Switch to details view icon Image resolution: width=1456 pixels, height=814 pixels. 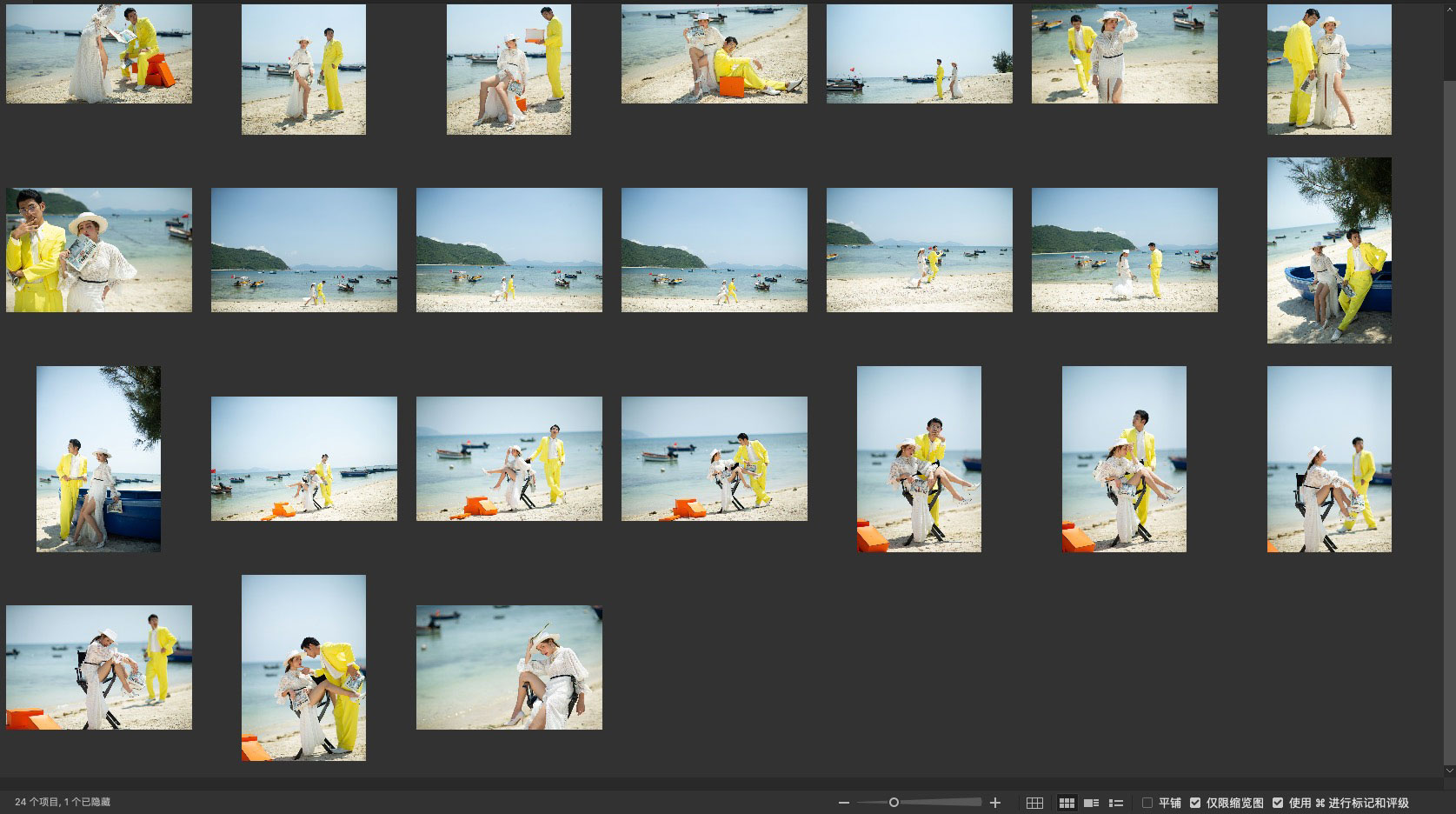pos(1091,803)
